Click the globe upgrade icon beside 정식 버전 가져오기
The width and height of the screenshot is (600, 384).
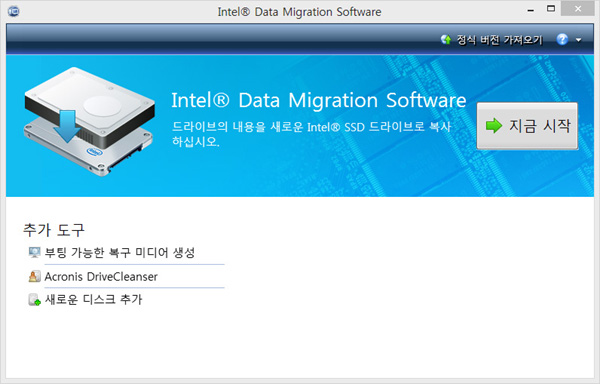tap(446, 39)
